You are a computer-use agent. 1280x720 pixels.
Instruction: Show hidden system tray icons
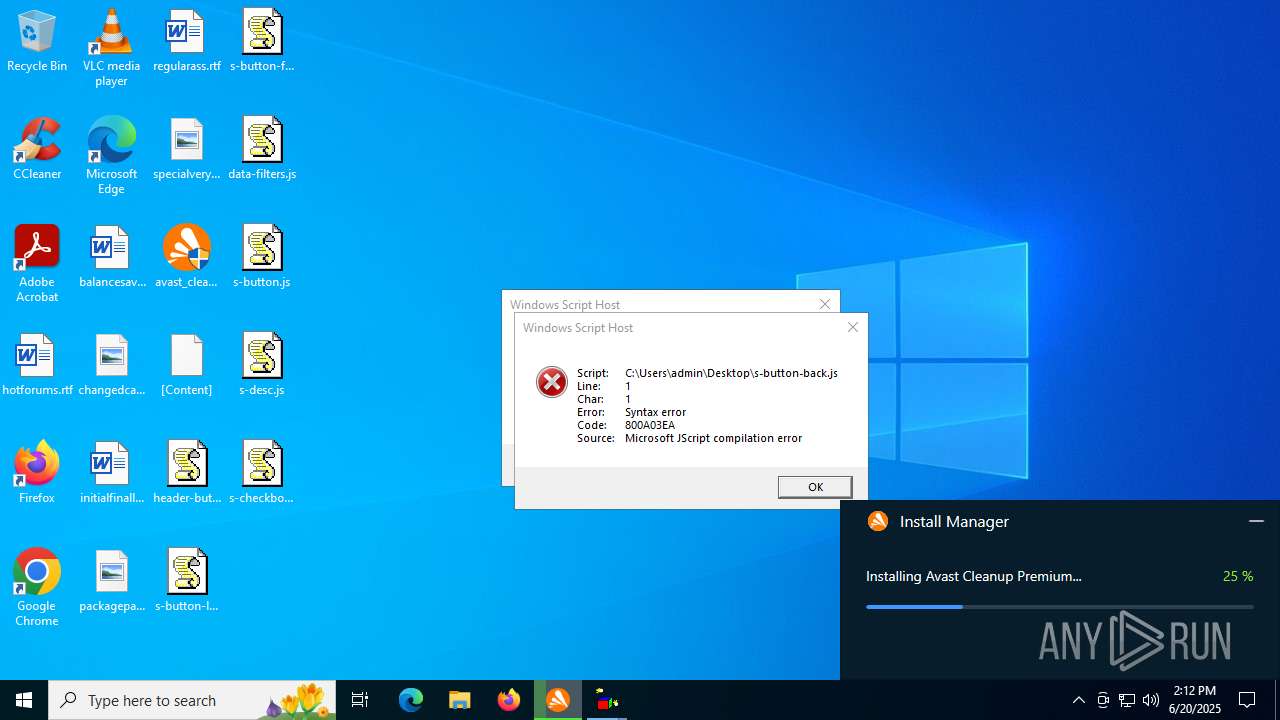tap(1078, 700)
